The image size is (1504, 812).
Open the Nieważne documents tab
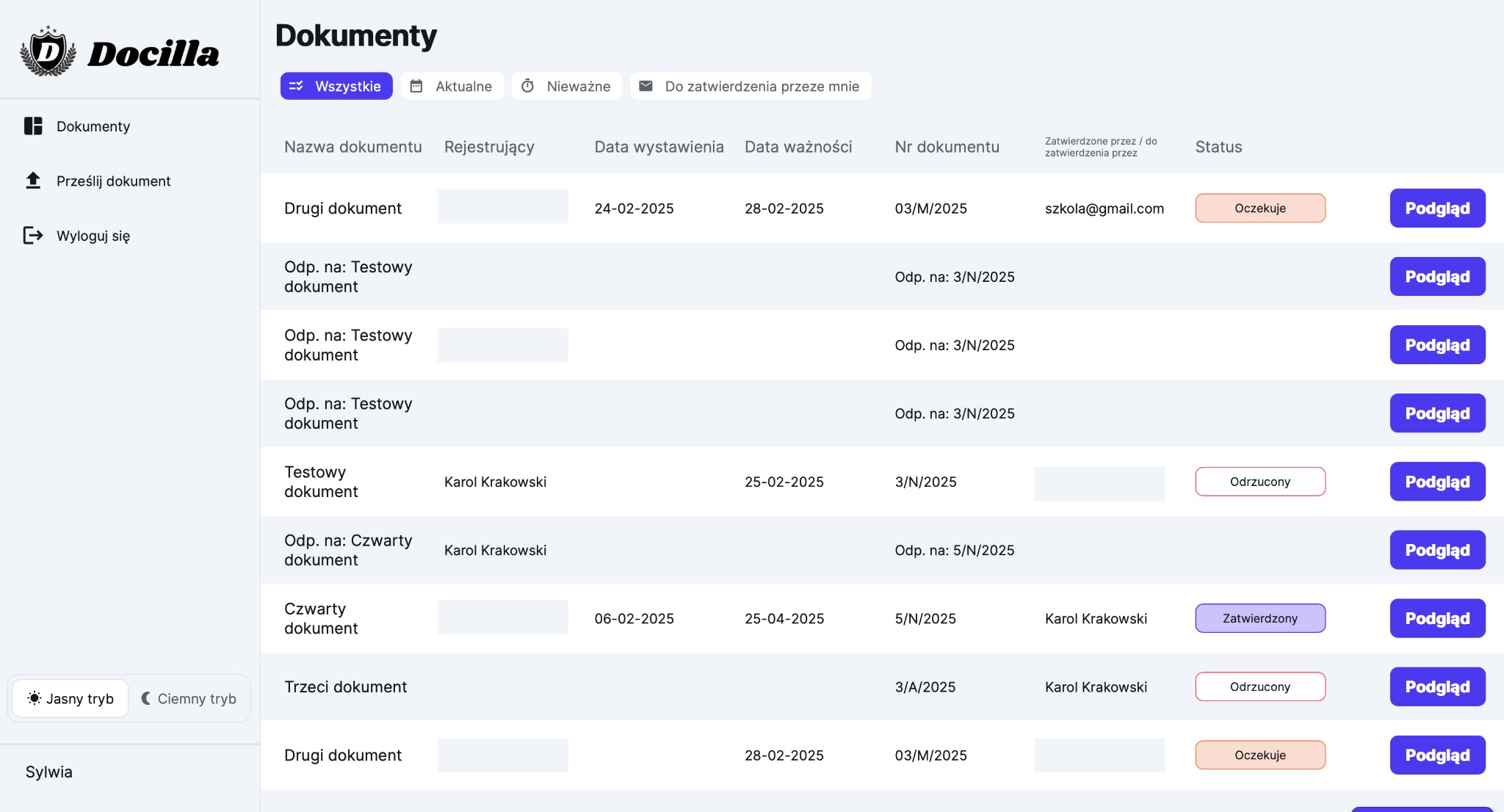click(567, 86)
